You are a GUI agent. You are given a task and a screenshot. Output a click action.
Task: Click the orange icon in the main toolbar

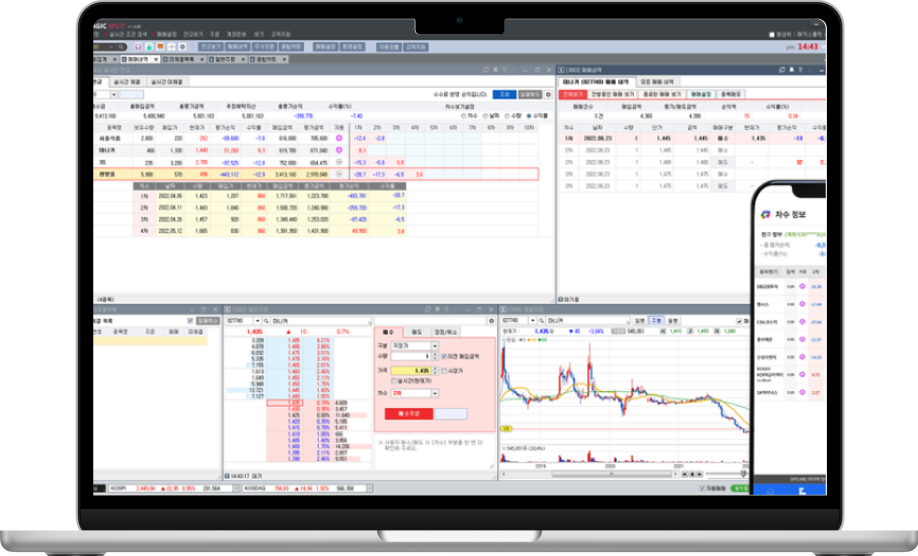click(160, 47)
